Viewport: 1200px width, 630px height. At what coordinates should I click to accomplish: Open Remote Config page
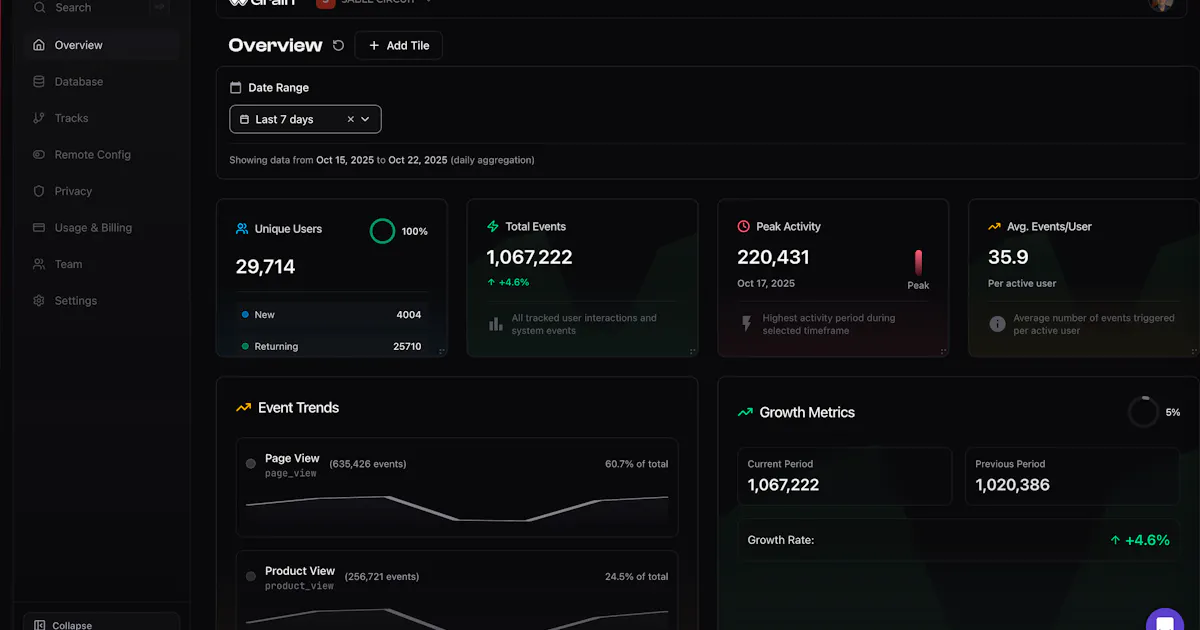101,155
